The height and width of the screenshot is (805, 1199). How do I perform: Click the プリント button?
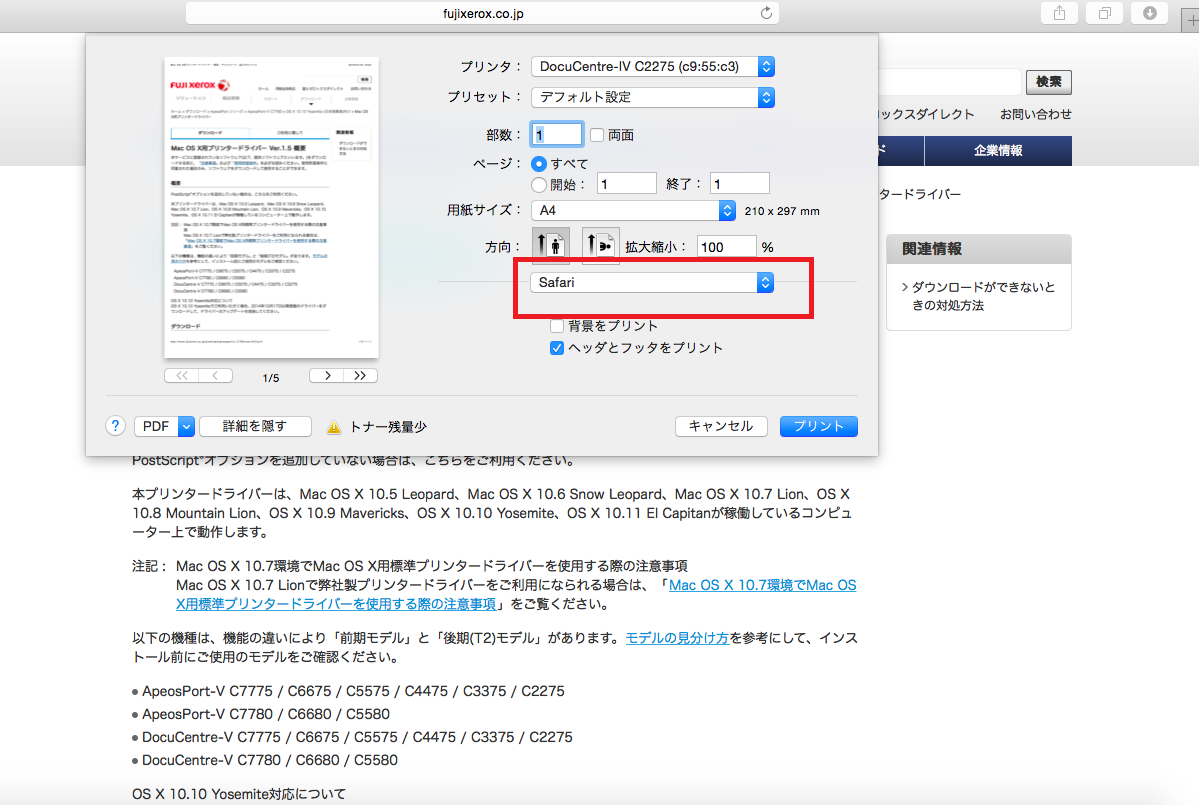(x=819, y=427)
